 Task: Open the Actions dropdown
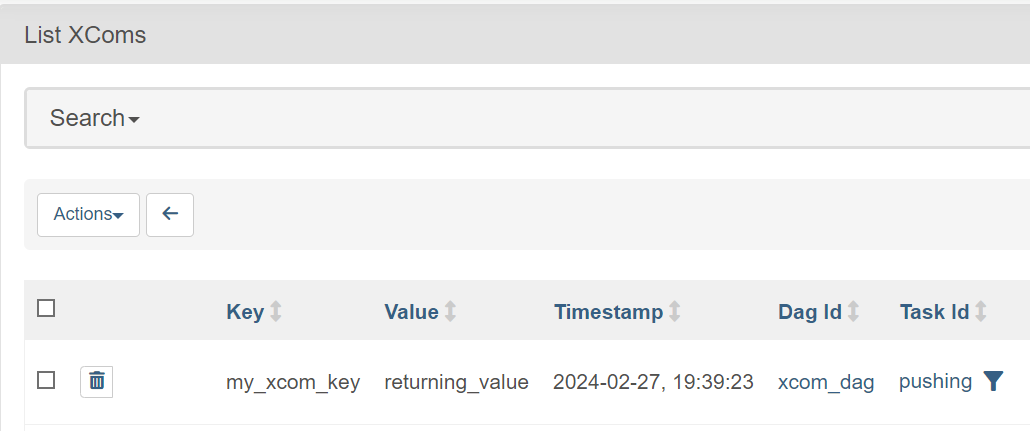tap(89, 214)
